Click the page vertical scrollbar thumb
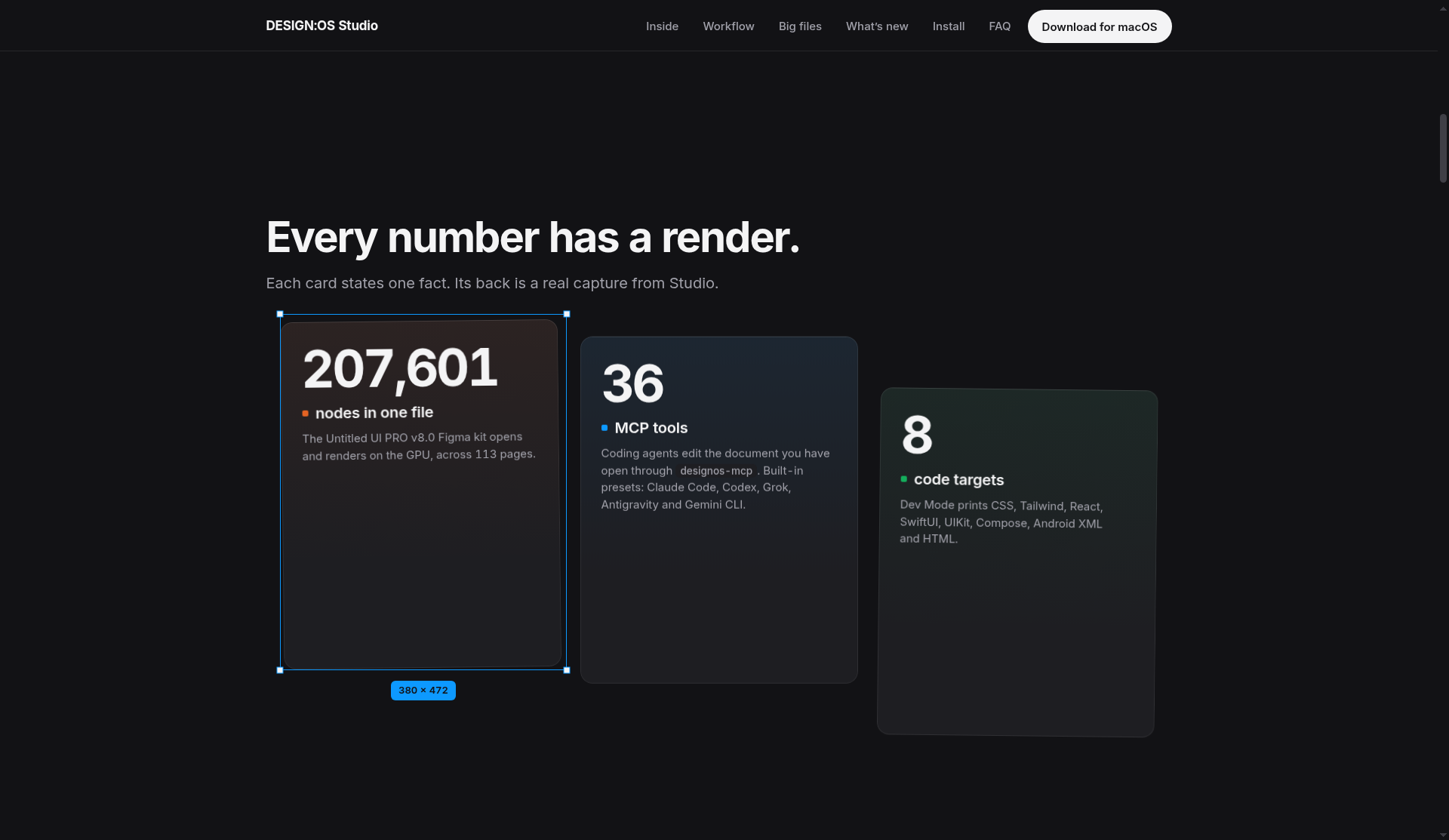The width and height of the screenshot is (1449, 840). click(x=1443, y=148)
